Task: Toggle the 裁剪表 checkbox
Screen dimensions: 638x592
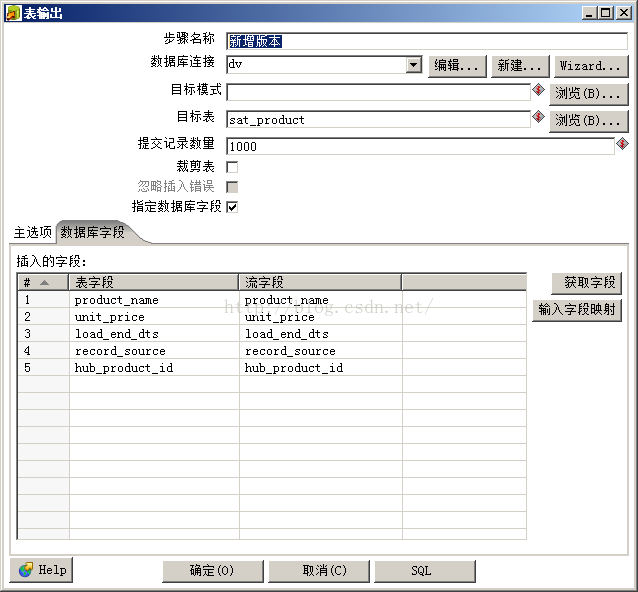Action: pyautogui.click(x=232, y=167)
